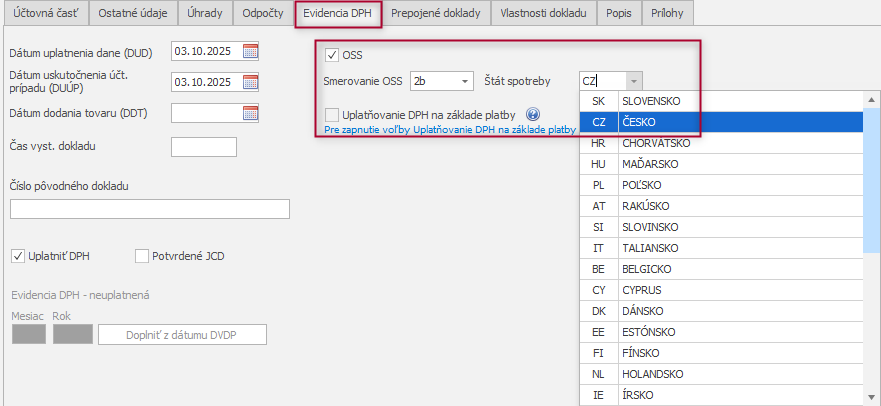This screenshot has height=406, width=881.
Task: Uncheck the OSS checkbox
Action: click(x=332, y=53)
